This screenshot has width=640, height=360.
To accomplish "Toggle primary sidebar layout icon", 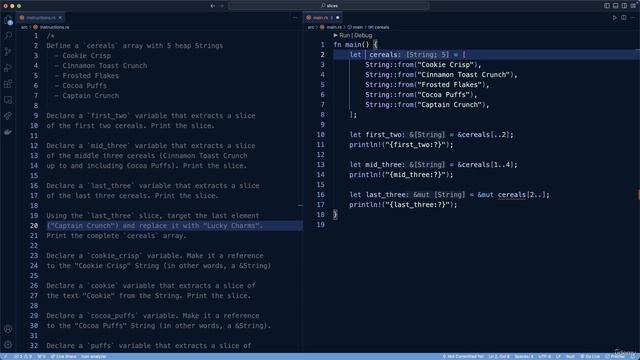I will pos(607,6).
